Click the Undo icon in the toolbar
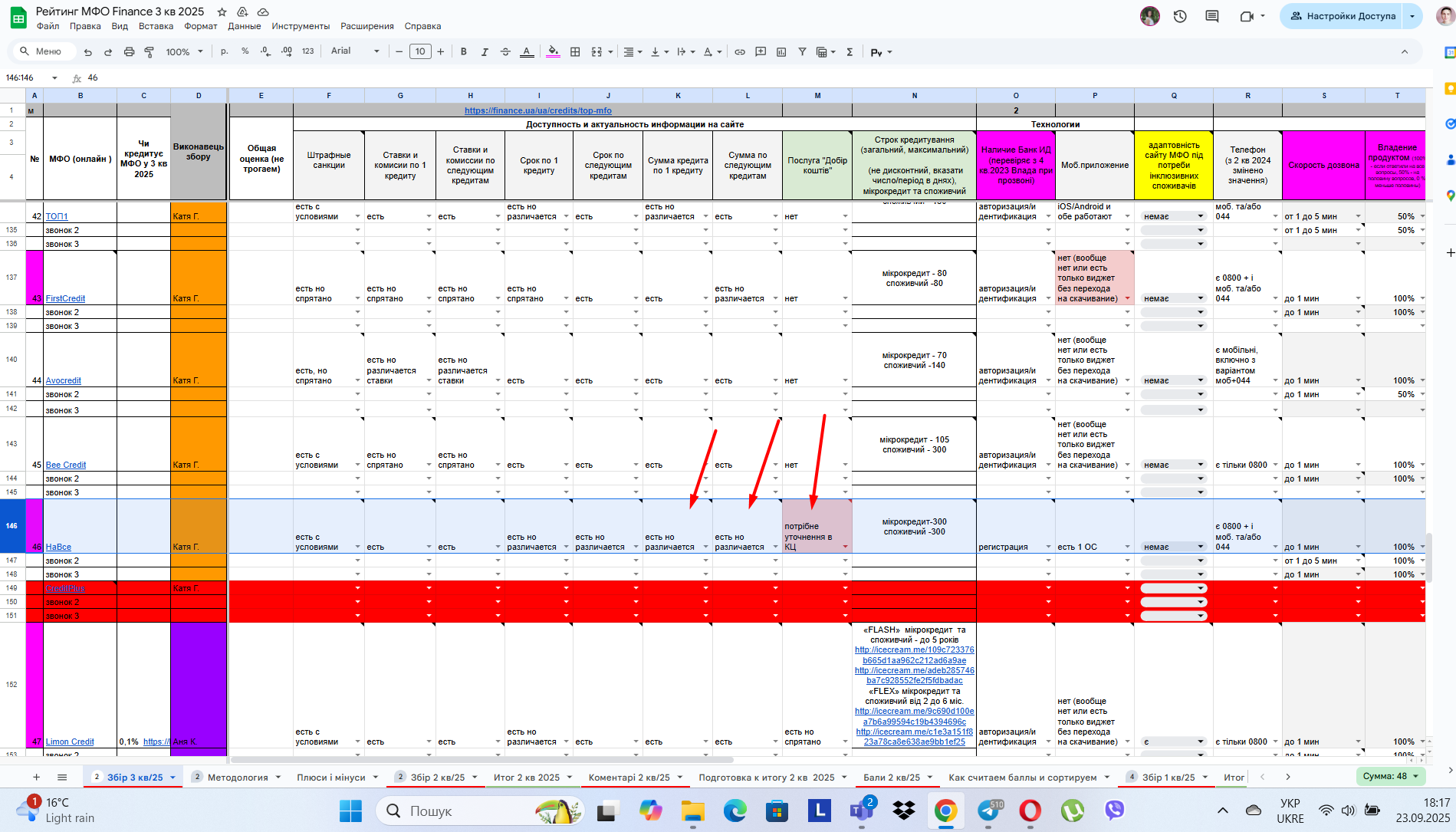Image resolution: width=1456 pixels, height=832 pixels. point(88,52)
